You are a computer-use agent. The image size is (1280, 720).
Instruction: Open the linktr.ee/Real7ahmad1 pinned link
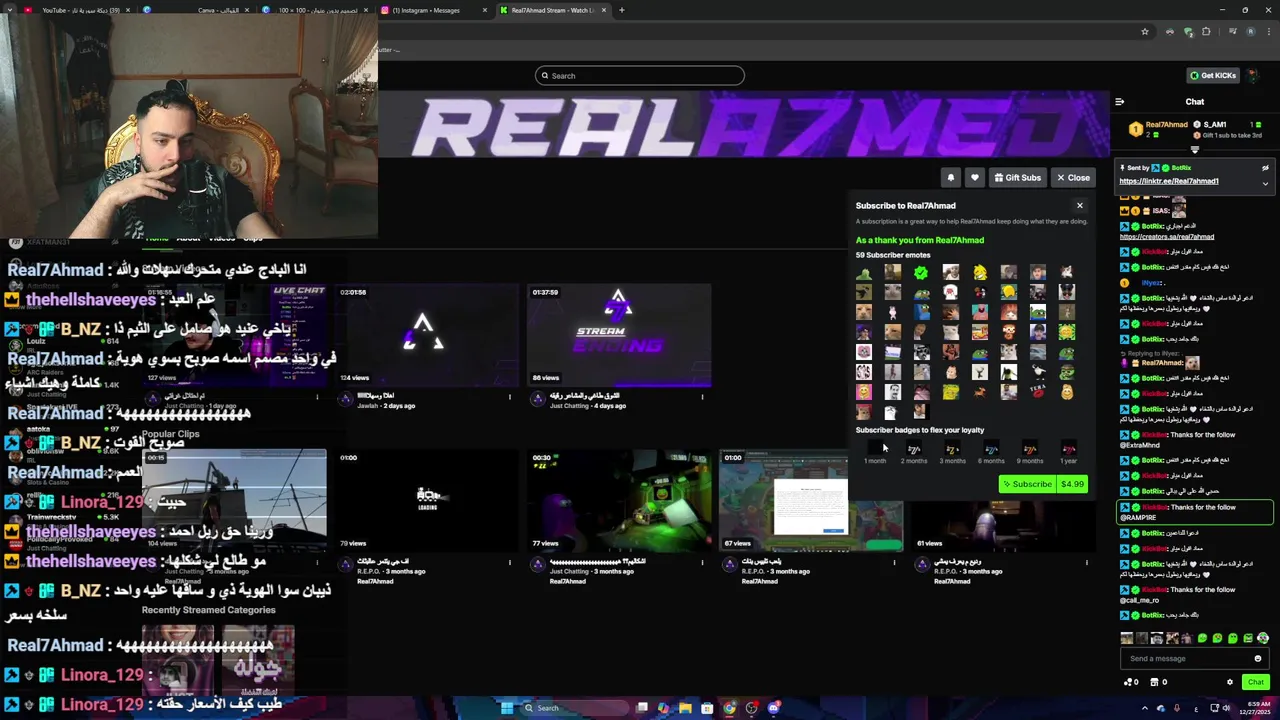[1168, 181]
